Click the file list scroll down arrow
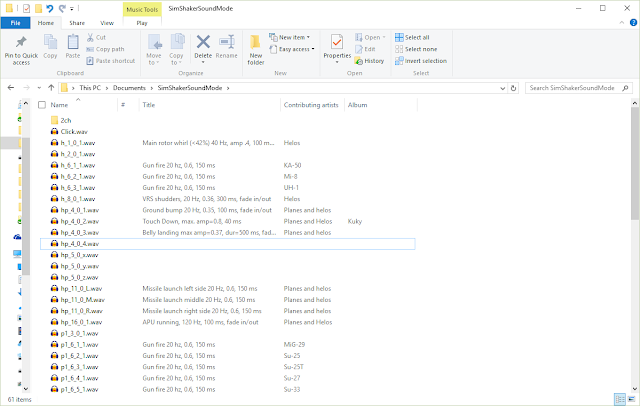The image size is (640, 406). coord(634,389)
